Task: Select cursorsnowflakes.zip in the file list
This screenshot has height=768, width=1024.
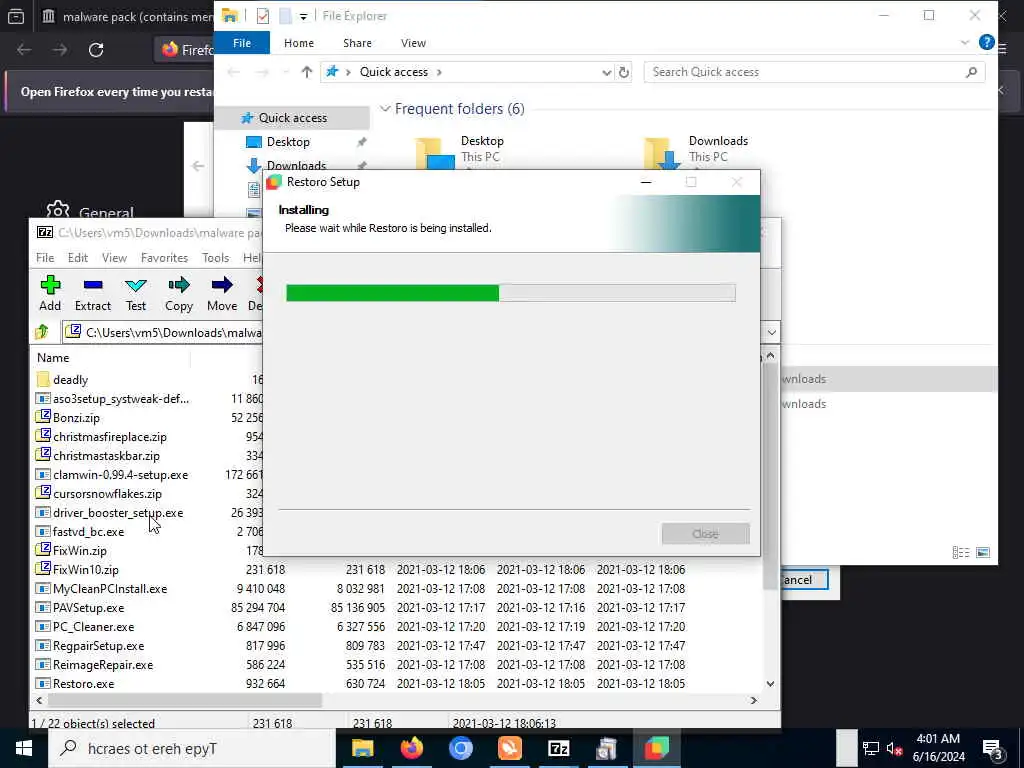Action: (x=107, y=494)
